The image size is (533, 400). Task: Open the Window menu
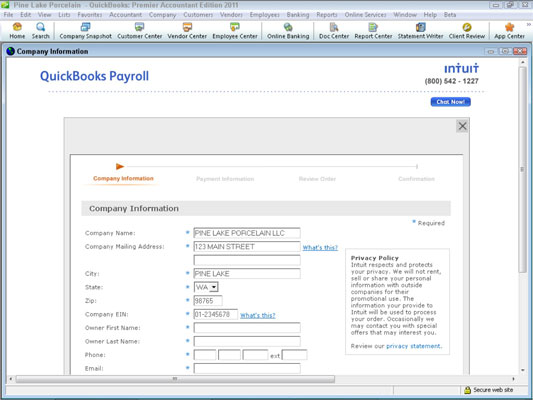tap(405, 15)
